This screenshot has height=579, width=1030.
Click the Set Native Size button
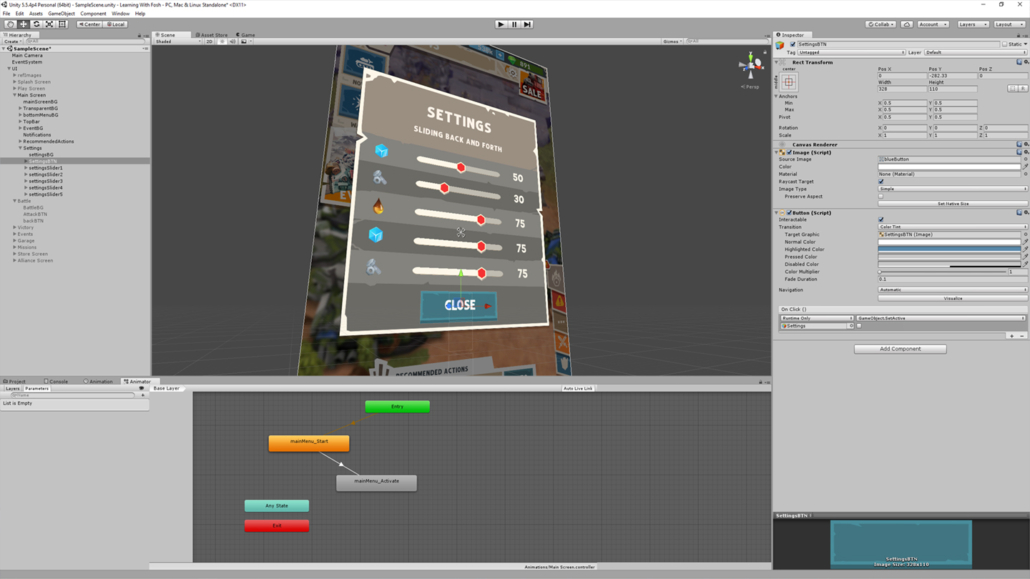pyautogui.click(x=952, y=204)
